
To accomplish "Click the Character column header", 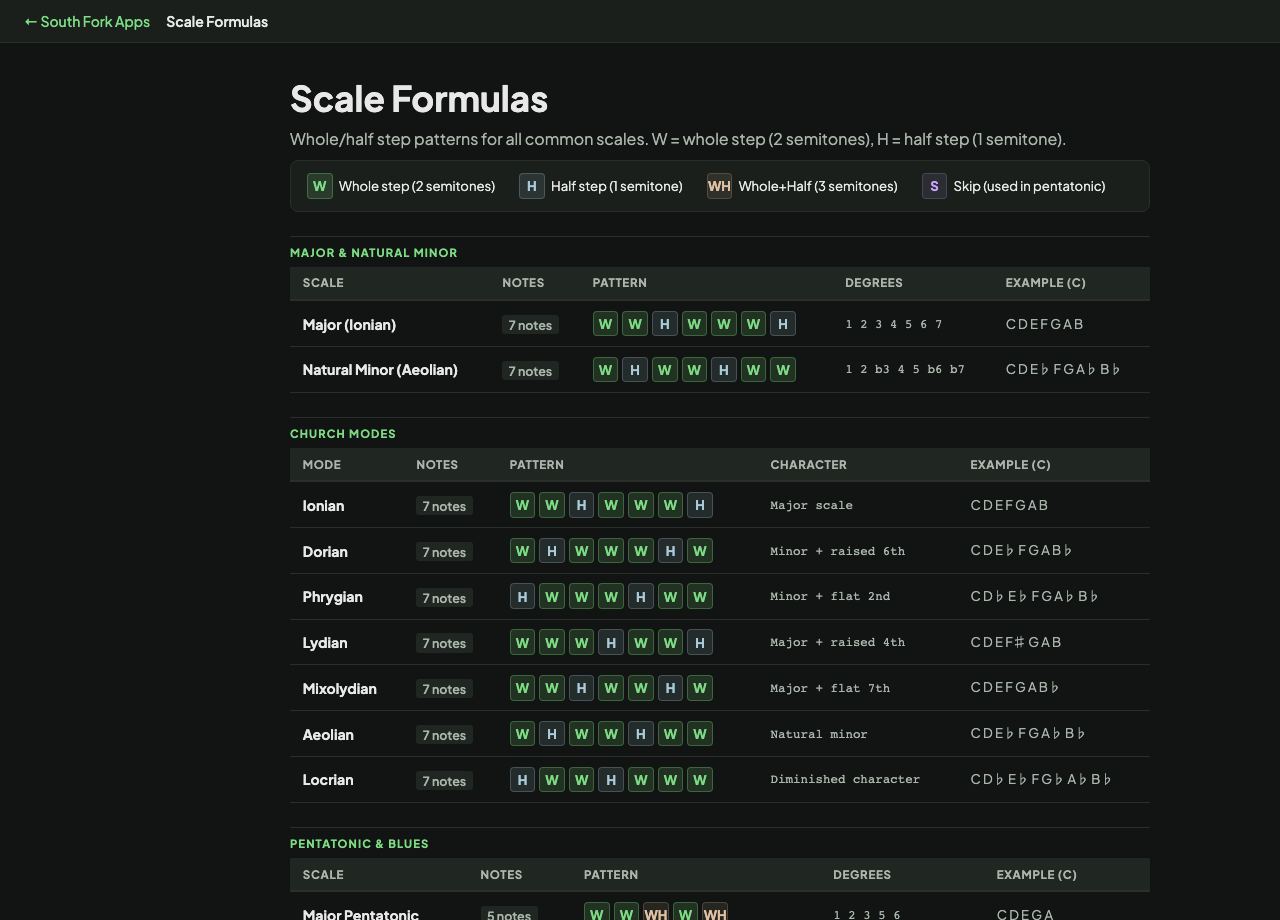I will pos(808,464).
